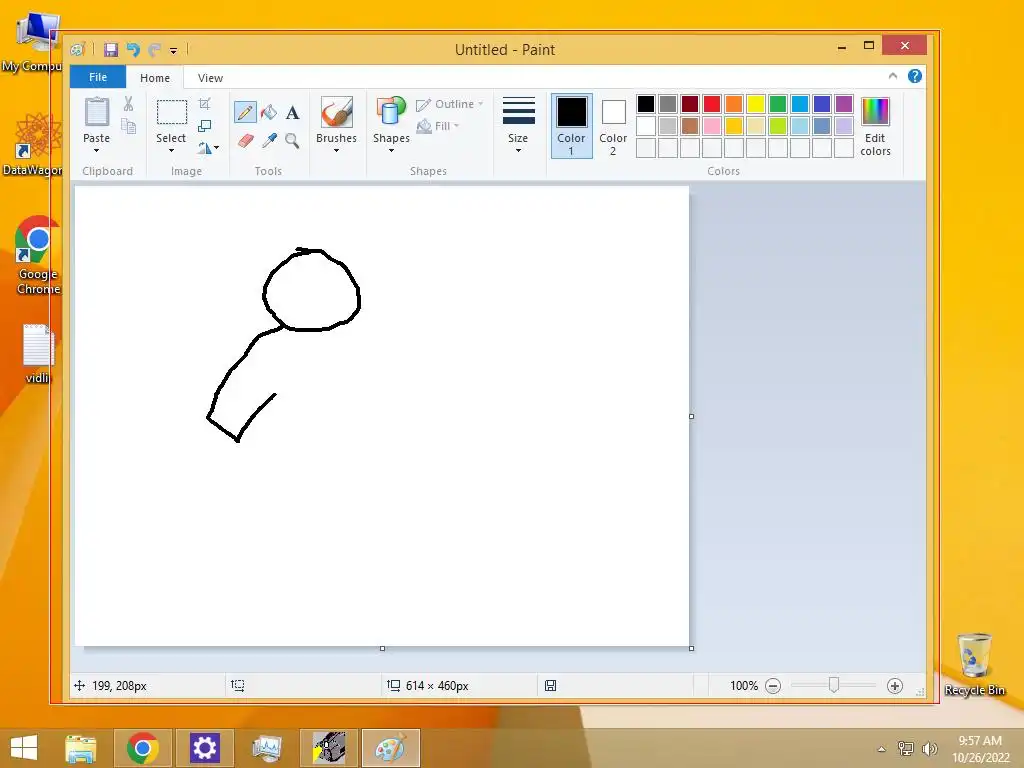Open the Outline dropdown
Screen dimensions: 1024x768
pos(450,104)
